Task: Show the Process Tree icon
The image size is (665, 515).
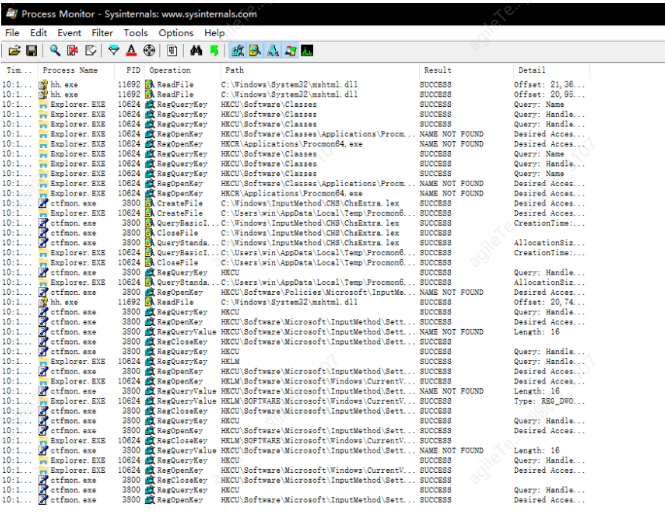Action: coord(172,50)
